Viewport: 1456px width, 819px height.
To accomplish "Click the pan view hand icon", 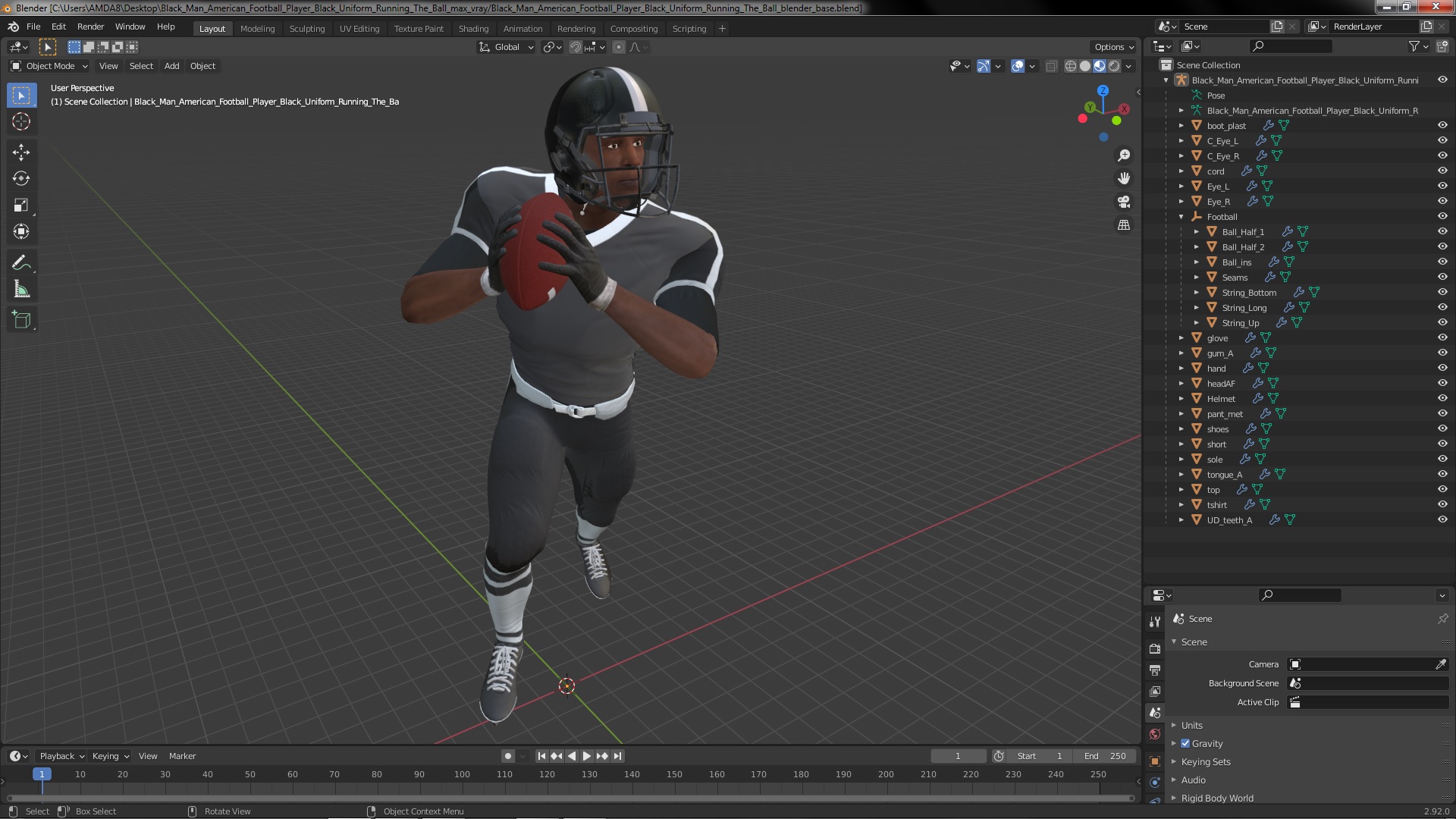I will 1124,178.
